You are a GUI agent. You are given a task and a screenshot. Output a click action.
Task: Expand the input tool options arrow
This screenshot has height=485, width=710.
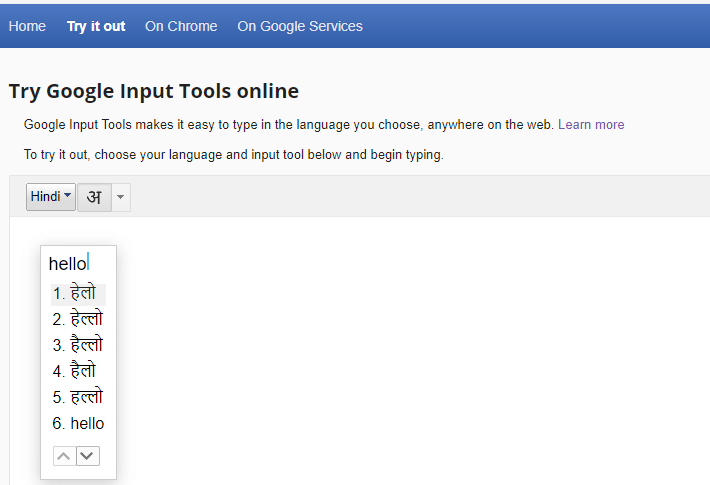tap(120, 197)
